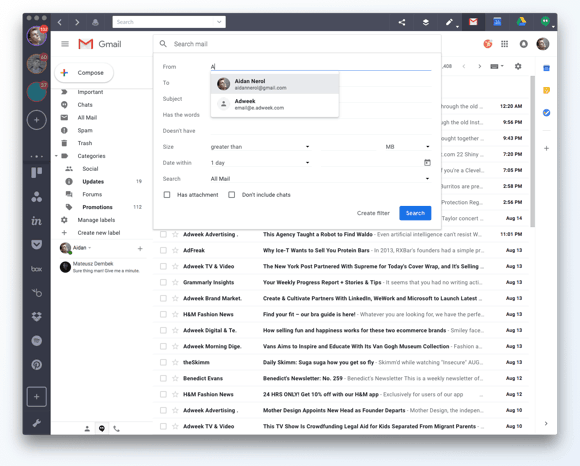The image size is (580, 466).
Task: Star the Adweek Morning Digest email
Action: point(175,346)
